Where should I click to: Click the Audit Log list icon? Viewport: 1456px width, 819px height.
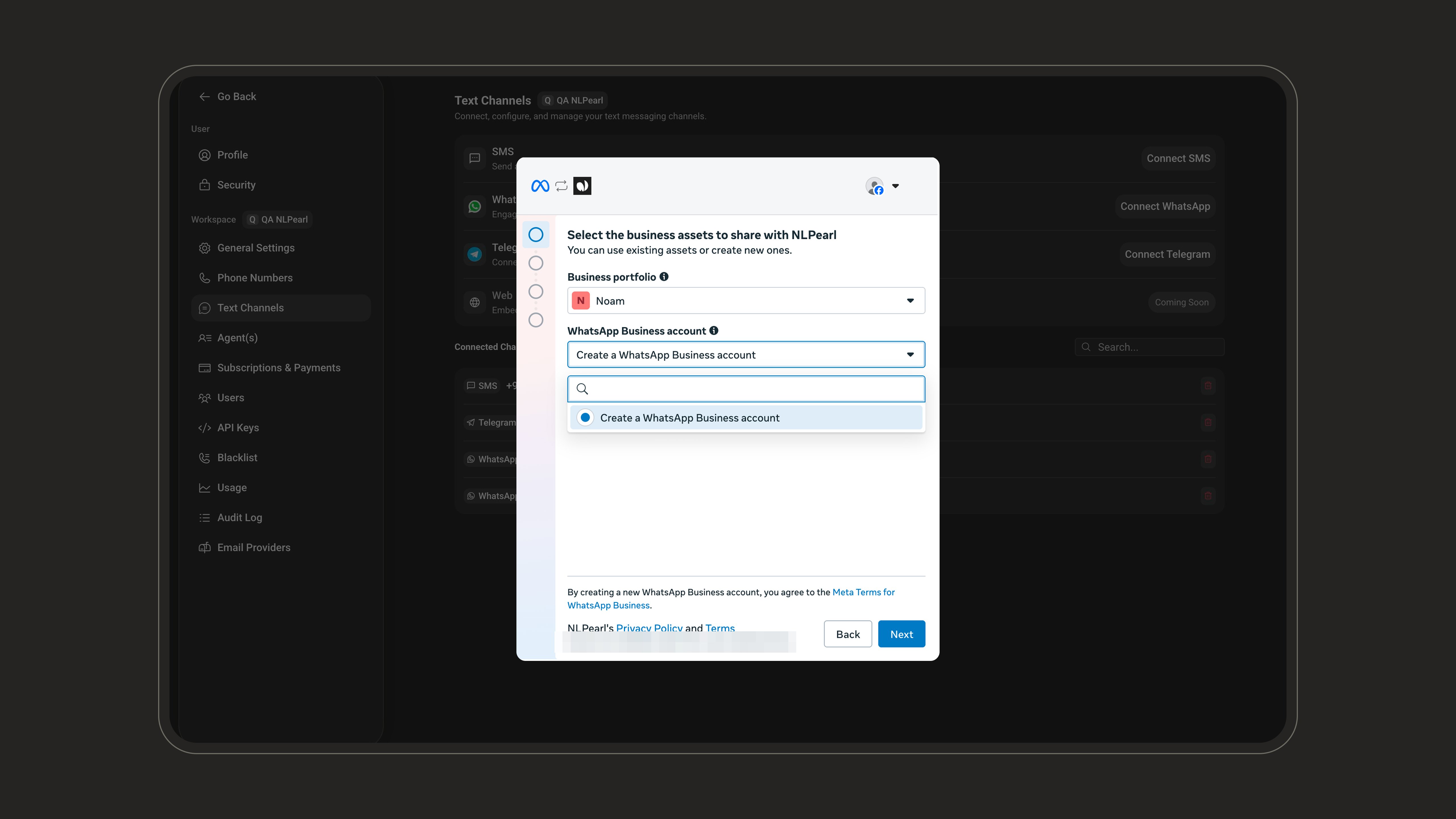pyautogui.click(x=205, y=518)
